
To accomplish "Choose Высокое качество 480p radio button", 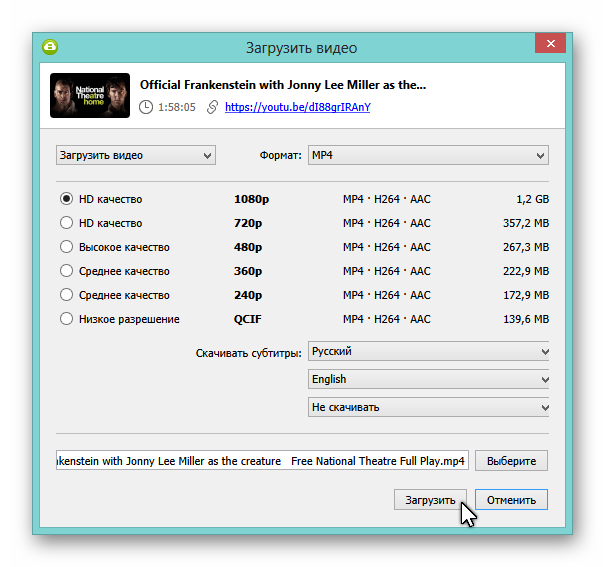I will [67, 247].
